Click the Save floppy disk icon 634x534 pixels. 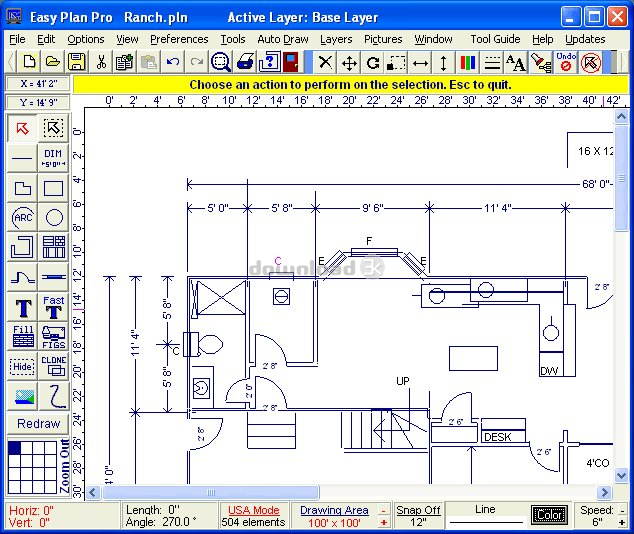[x=76, y=62]
